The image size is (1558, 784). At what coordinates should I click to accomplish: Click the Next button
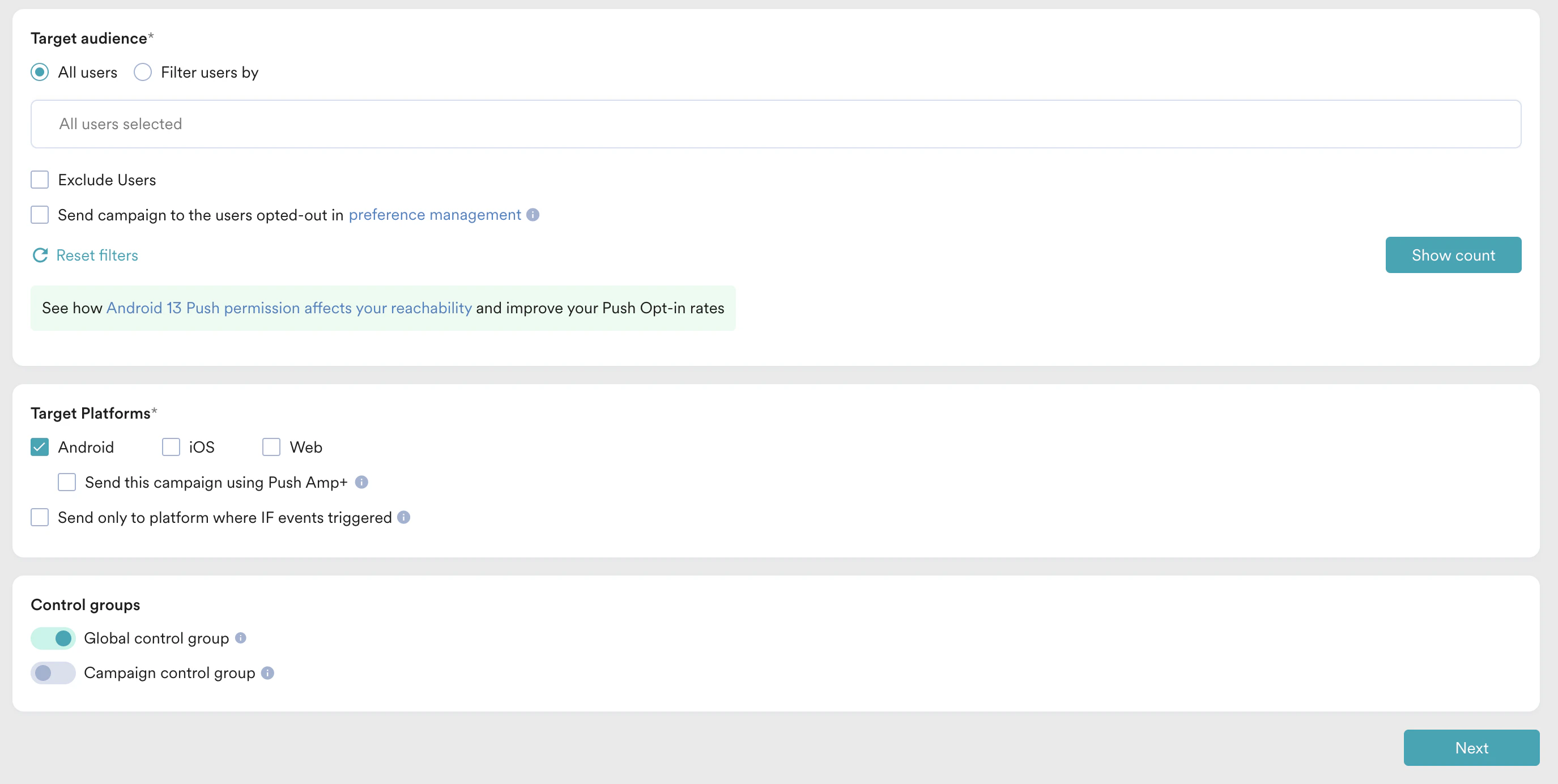[x=1471, y=748]
